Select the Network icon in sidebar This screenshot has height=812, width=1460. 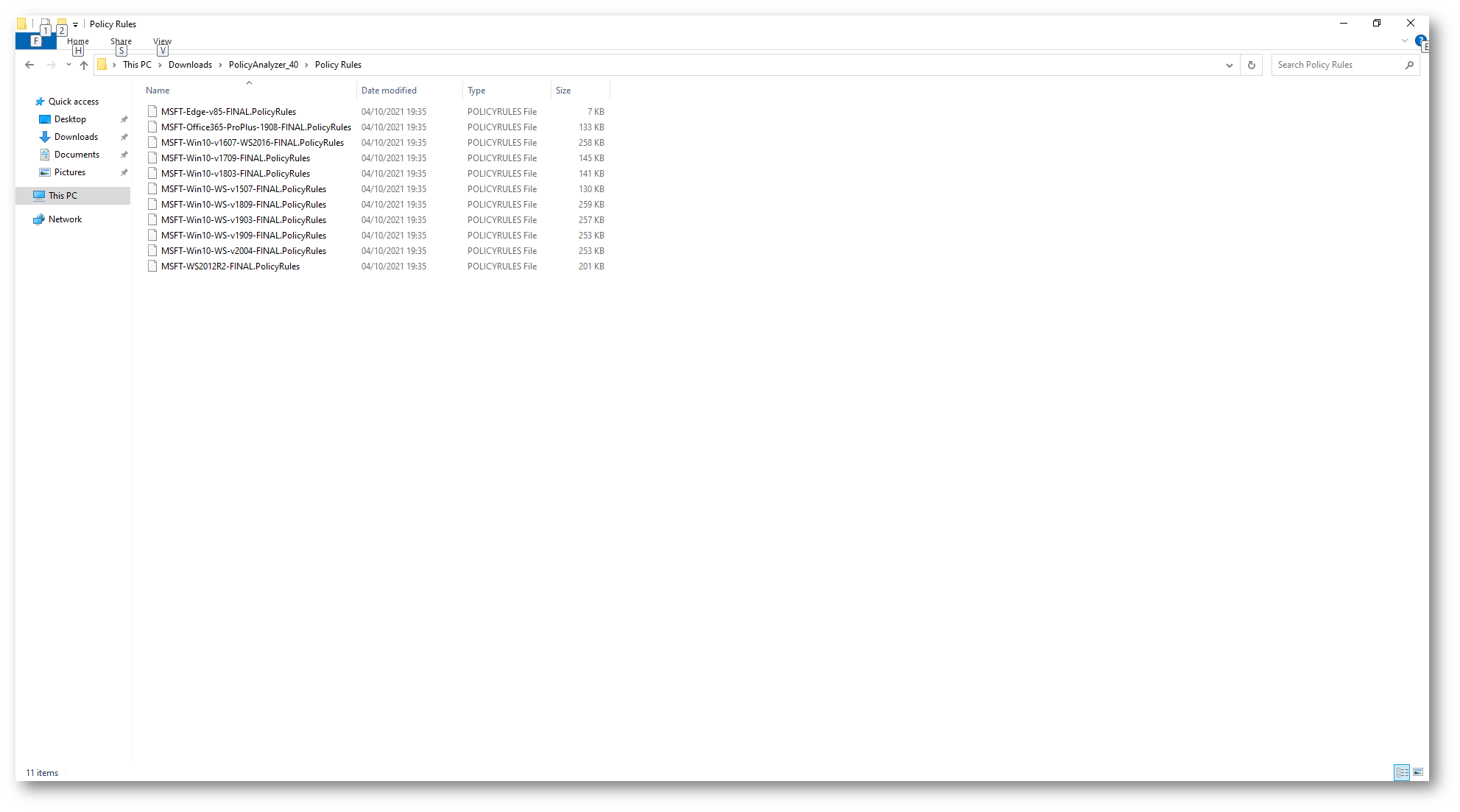(x=39, y=219)
